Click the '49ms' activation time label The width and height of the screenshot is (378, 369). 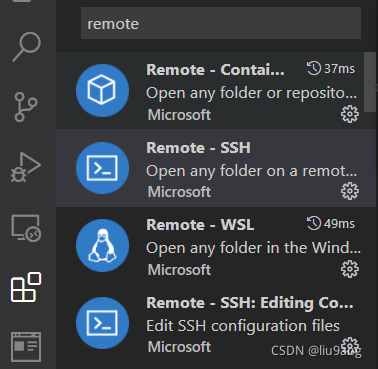(339, 224)
